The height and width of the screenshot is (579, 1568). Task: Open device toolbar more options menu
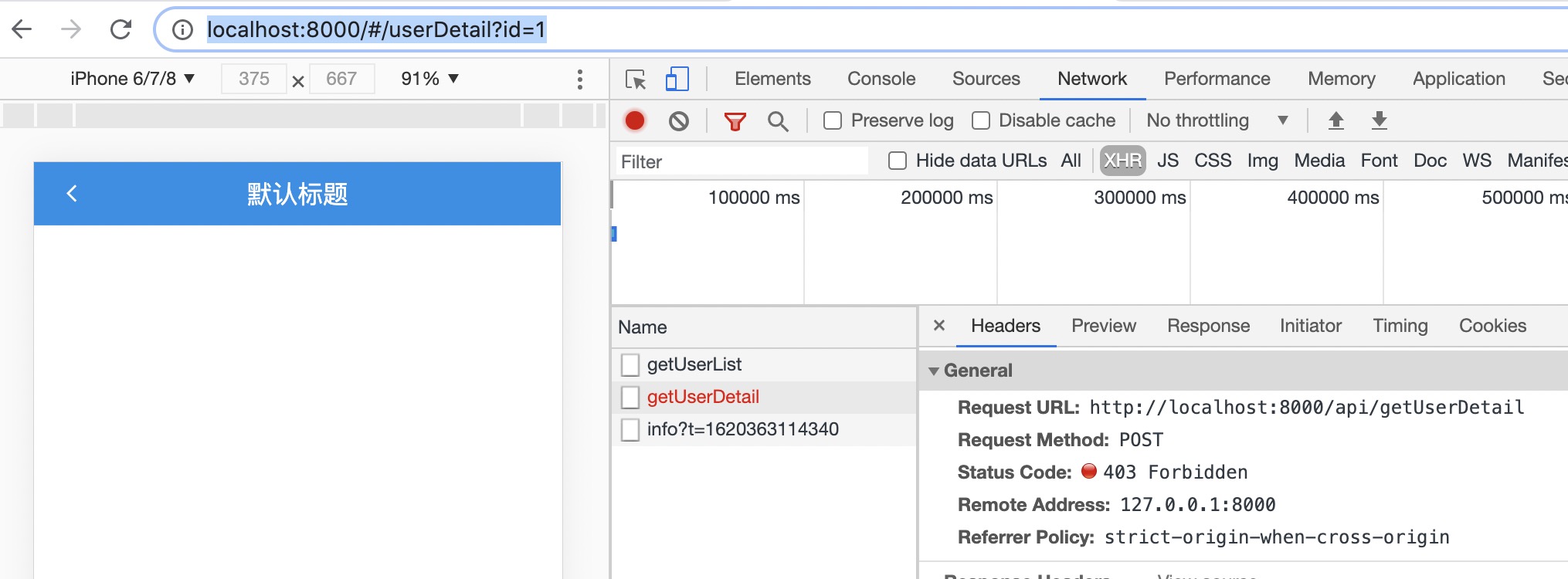(580, 79)
